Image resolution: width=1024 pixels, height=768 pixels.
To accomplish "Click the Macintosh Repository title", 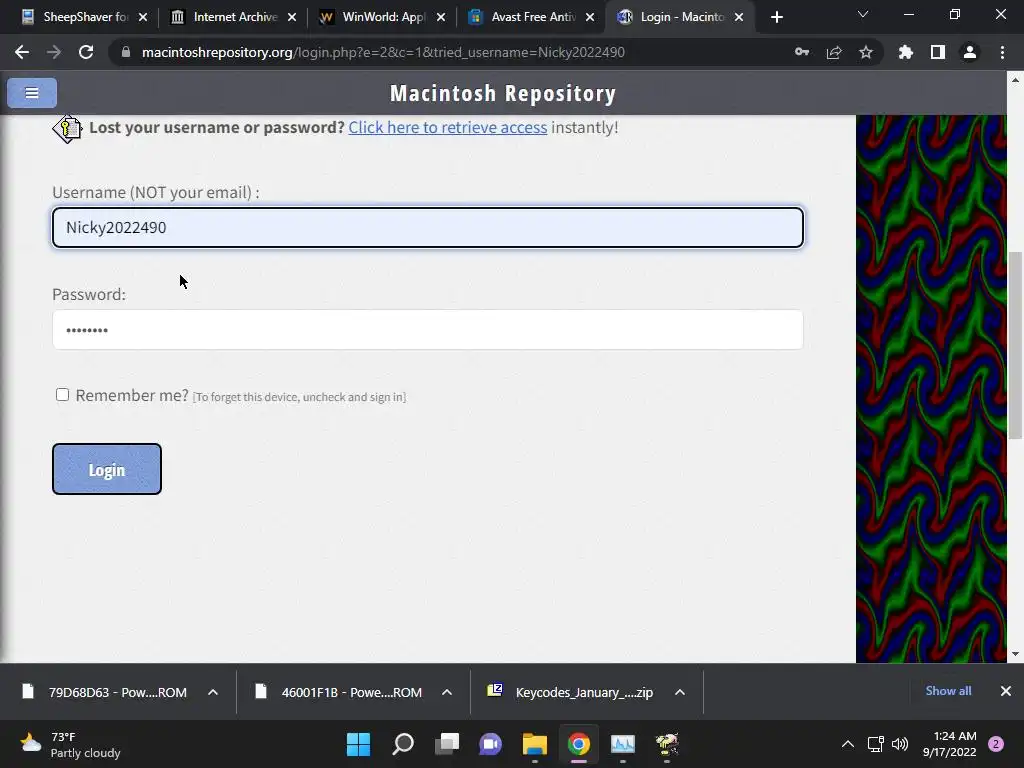I will click(x=503, y=93).
